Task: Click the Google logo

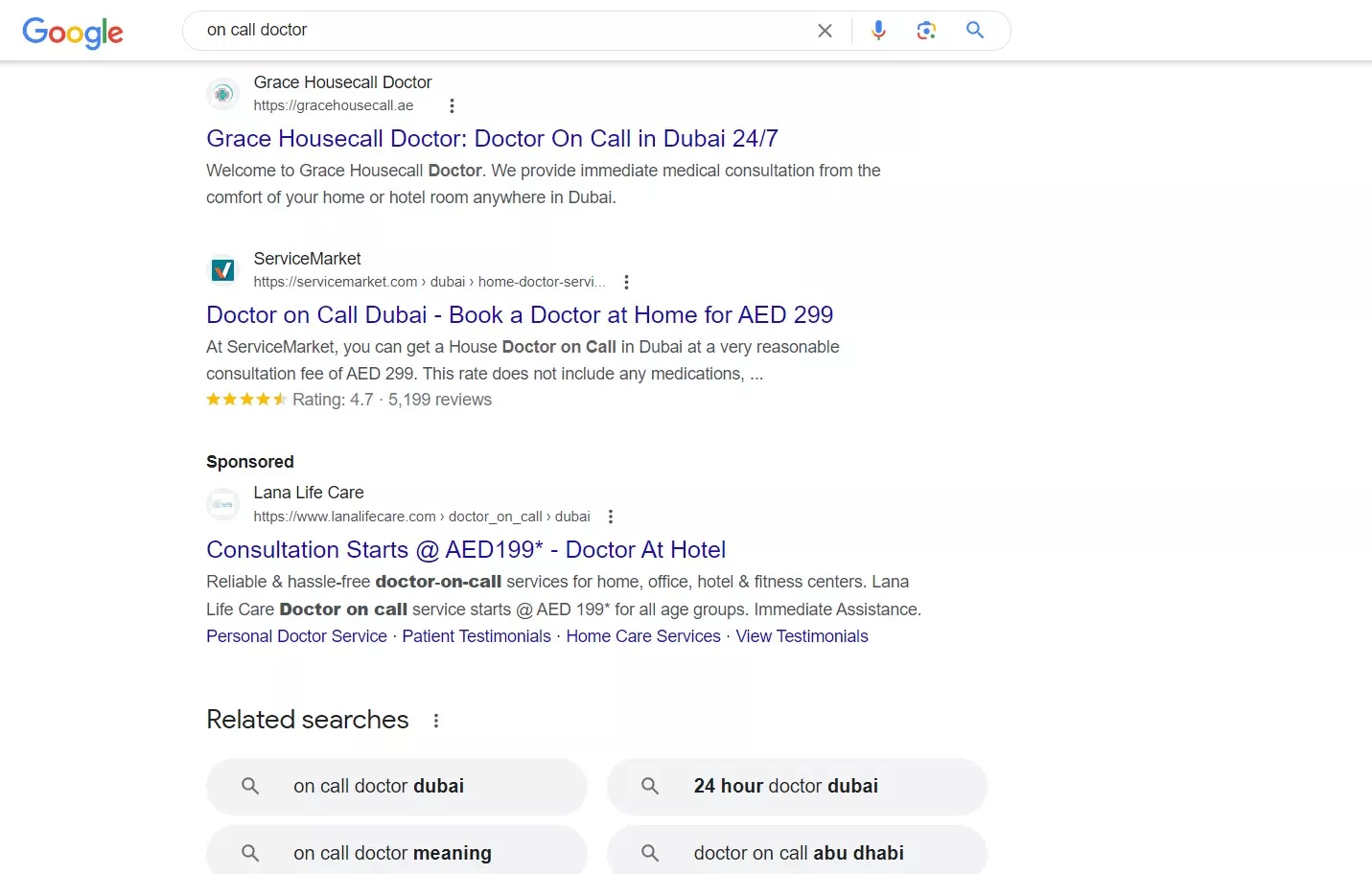Action: (x=73, y=33)
